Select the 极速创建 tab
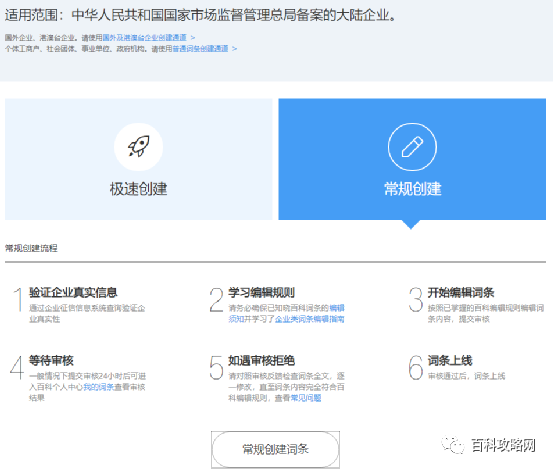This screenshot has width=553, height=470. (139, 159)
